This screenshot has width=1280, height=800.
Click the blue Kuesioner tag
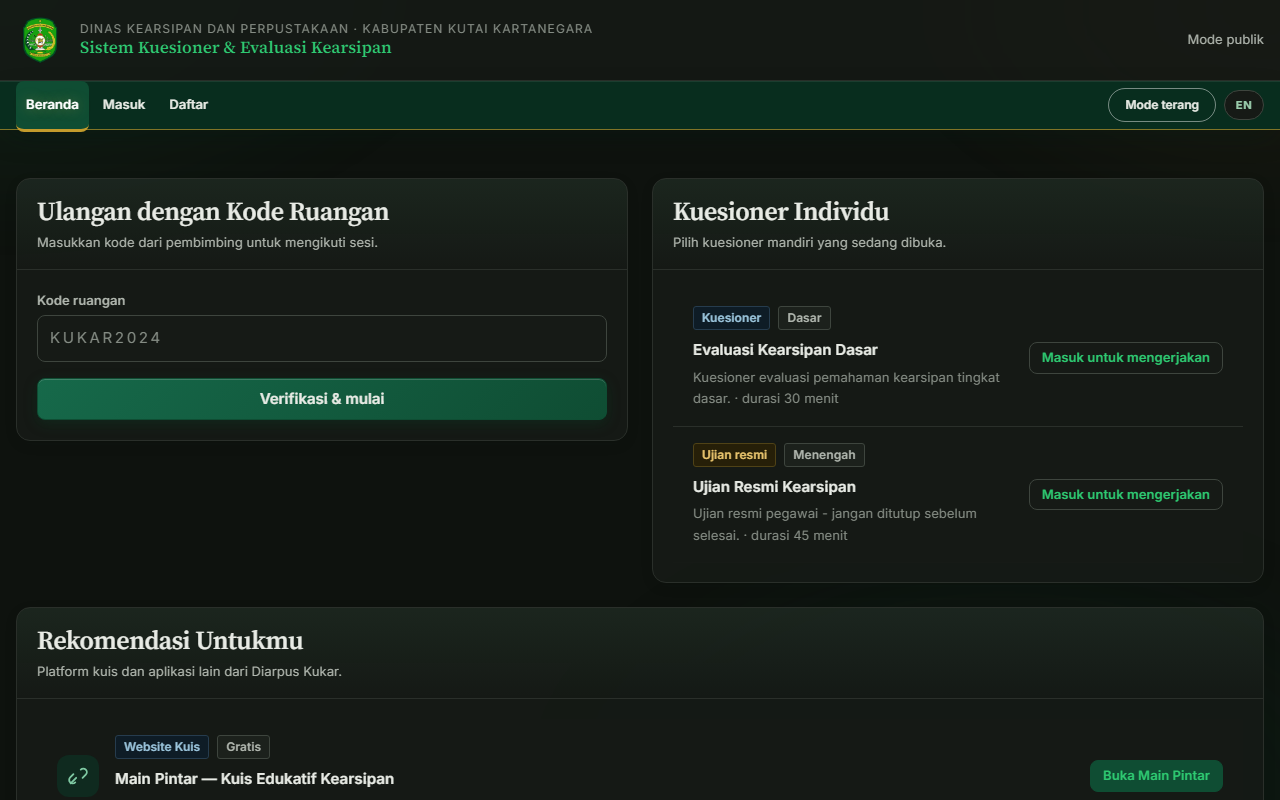coord(731,318)
